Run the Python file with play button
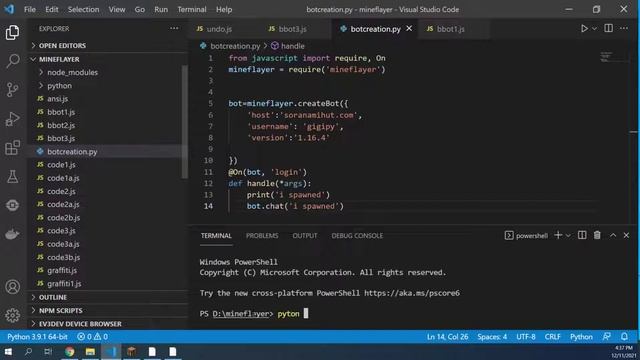Screen dimensions: 640x360 (584, 29)
